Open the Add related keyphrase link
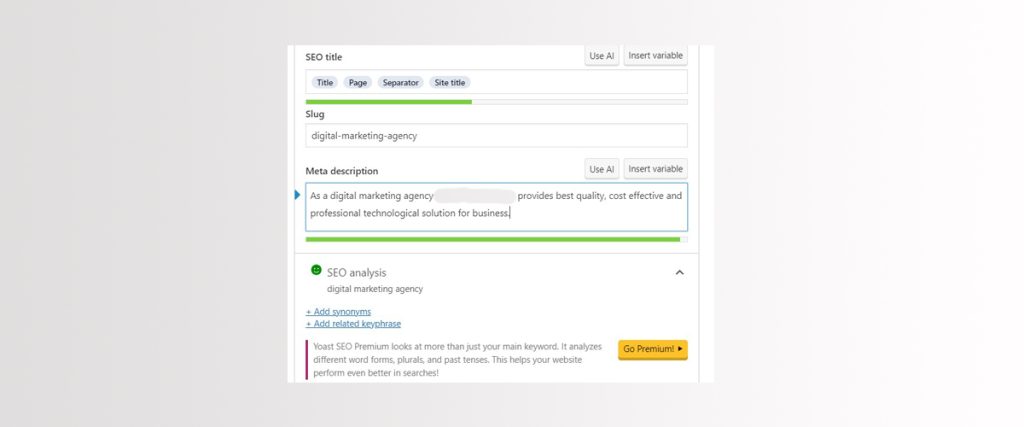Screen dimensions: 1024x427 (353, 324)
